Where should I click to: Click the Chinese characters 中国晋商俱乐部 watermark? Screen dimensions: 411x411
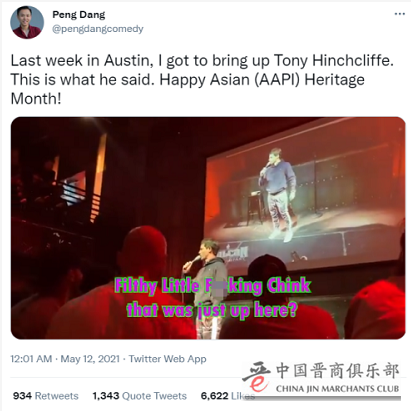tap(337, 371)
